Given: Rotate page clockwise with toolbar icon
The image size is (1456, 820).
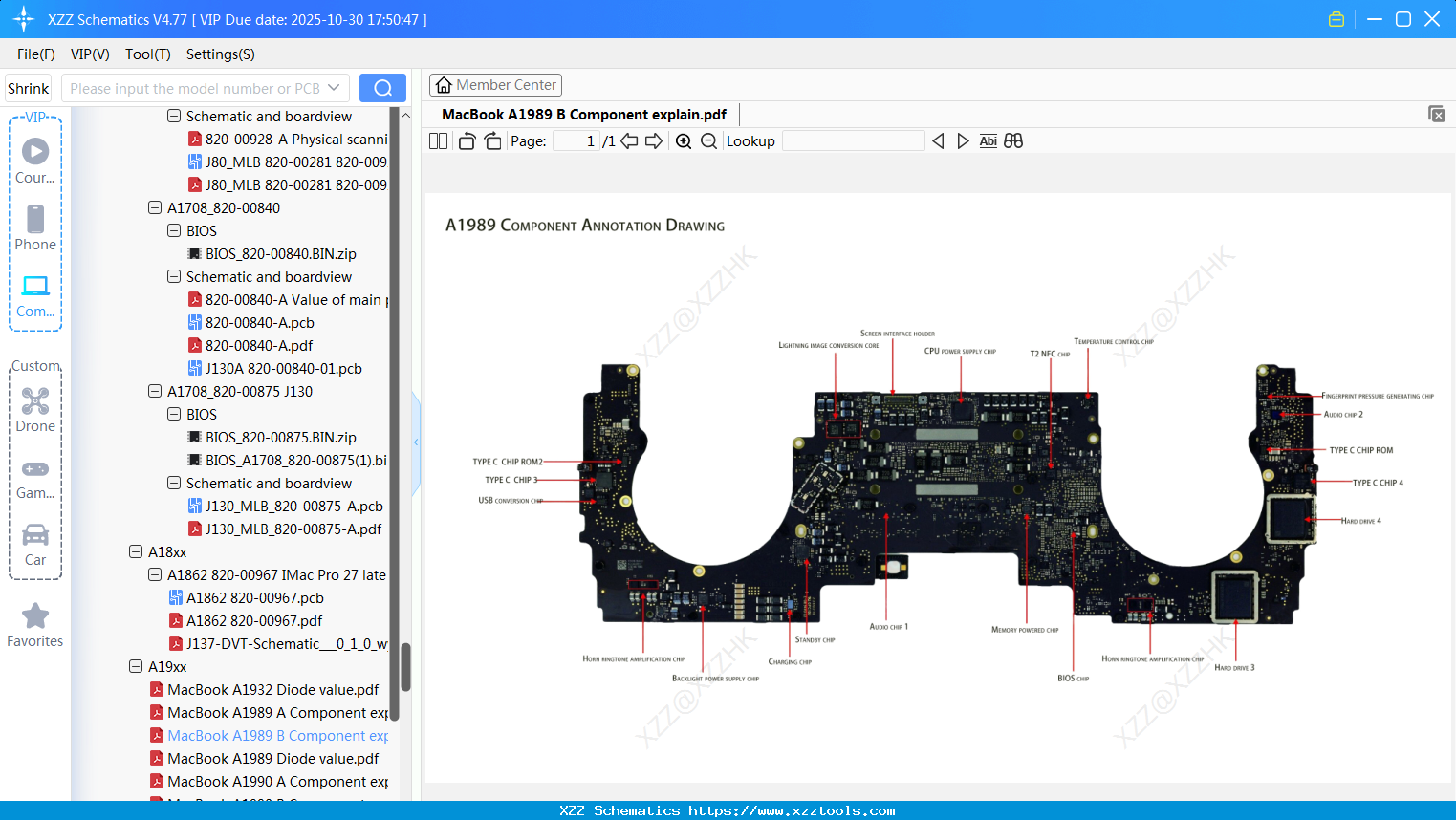Looking at the screenshot, I should point(492,141).
